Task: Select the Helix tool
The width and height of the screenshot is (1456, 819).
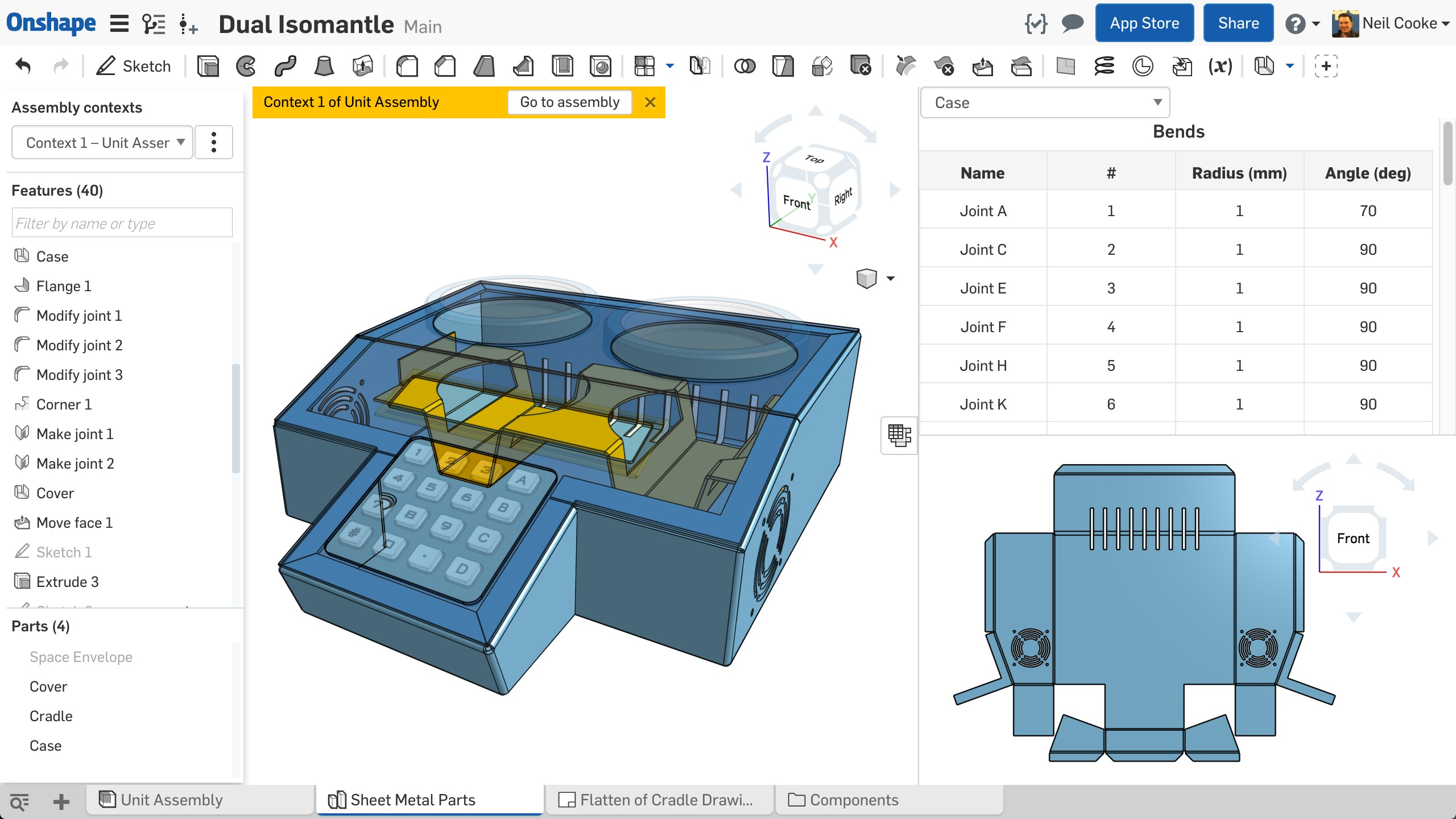Action: pos(1103,67)
